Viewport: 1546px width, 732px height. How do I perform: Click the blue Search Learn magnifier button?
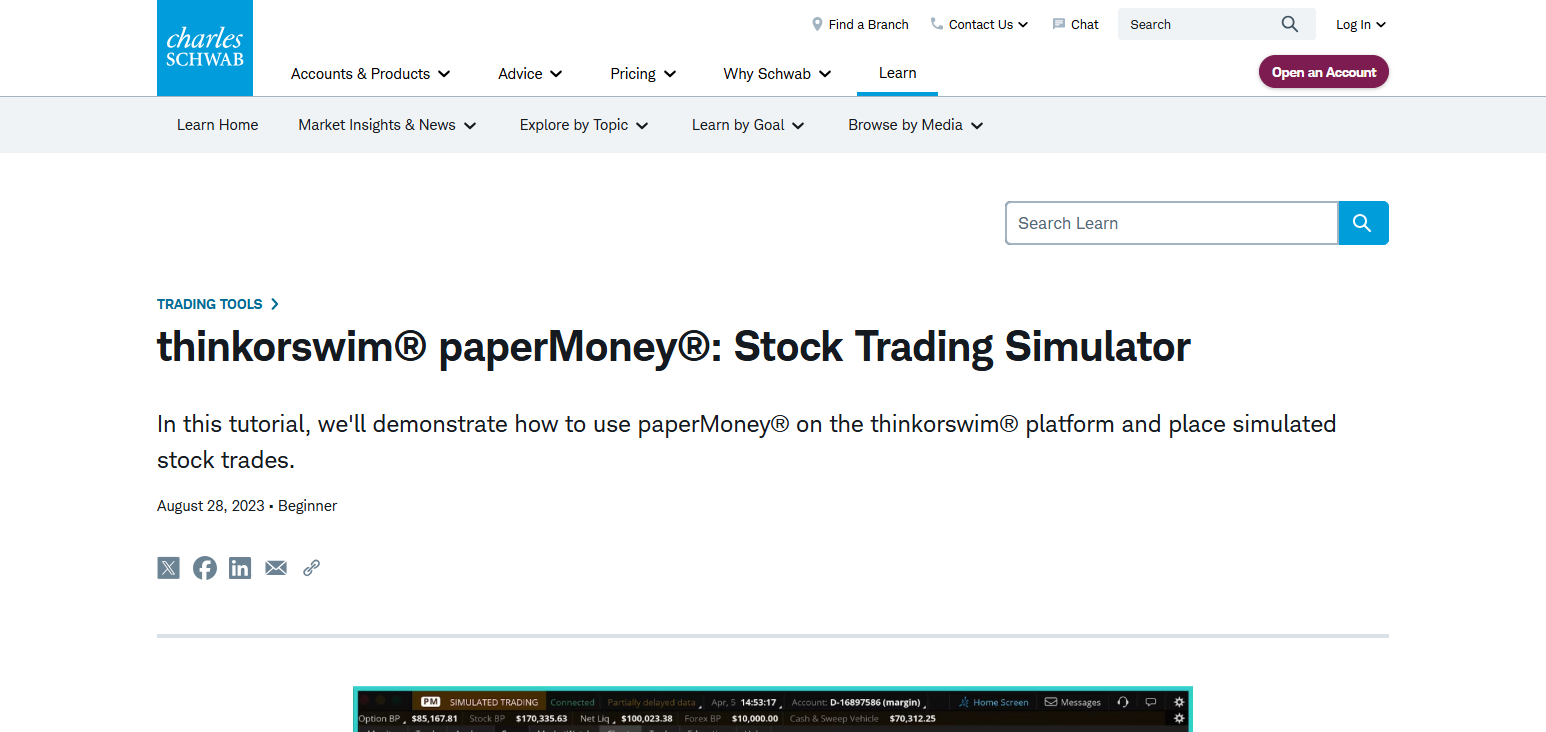[1363, 223]
